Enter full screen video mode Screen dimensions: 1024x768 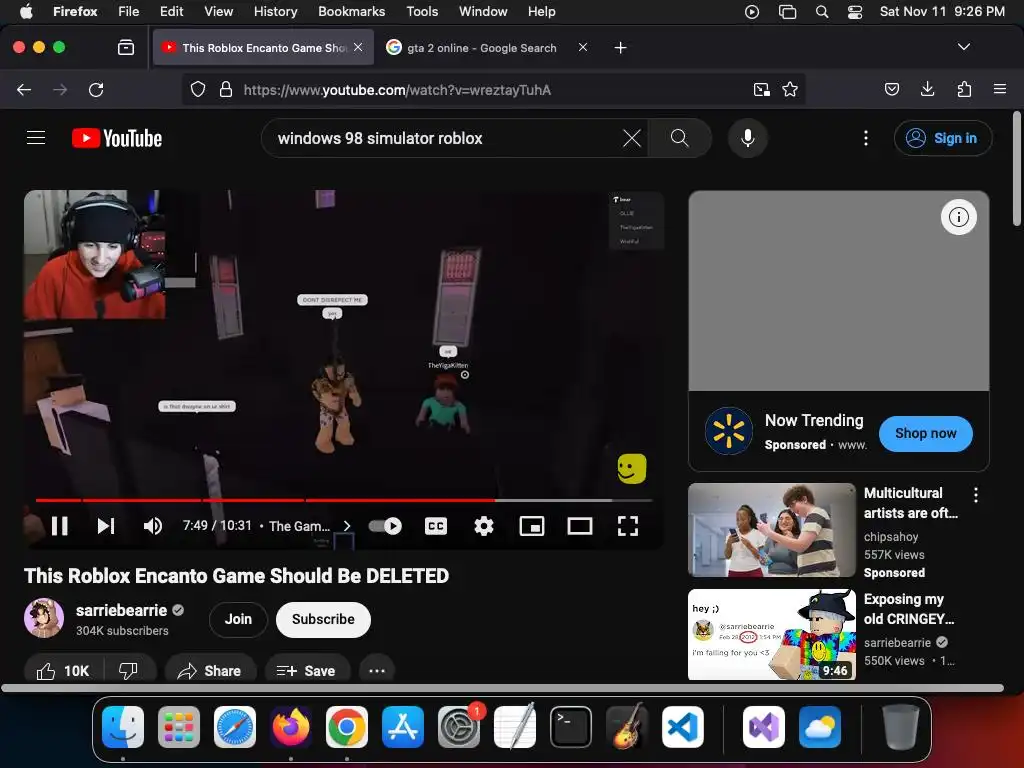click(x=628, y=526)
